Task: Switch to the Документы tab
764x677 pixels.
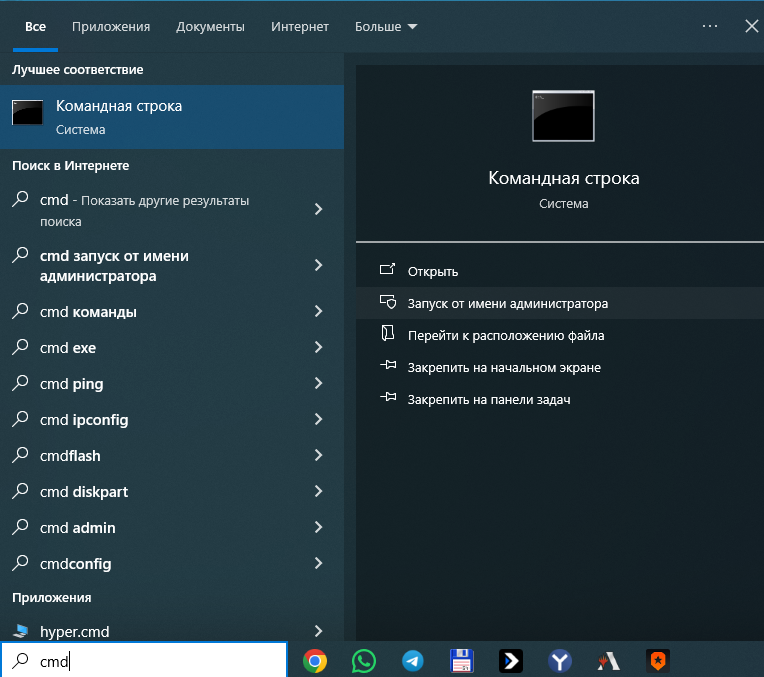Action: tap(210, 26)
